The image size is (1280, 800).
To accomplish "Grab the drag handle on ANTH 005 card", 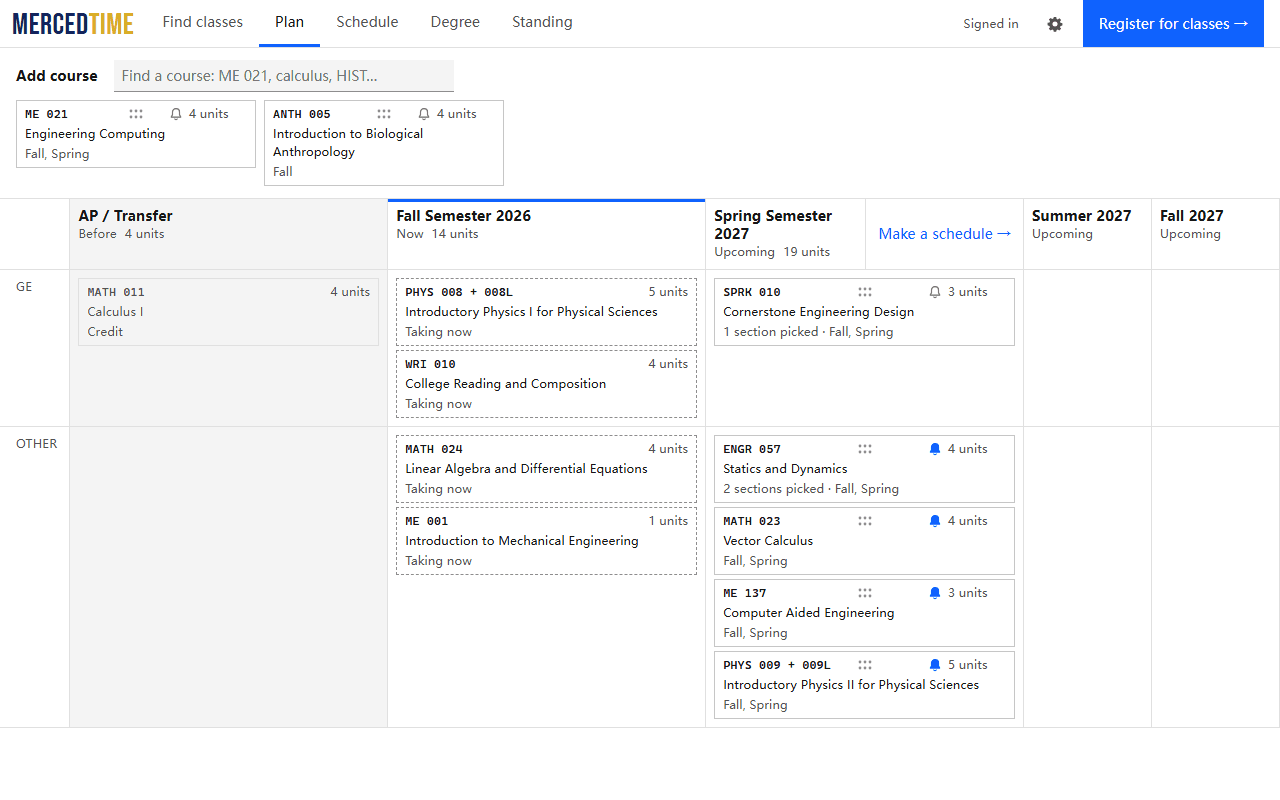I will pos(384,114).
